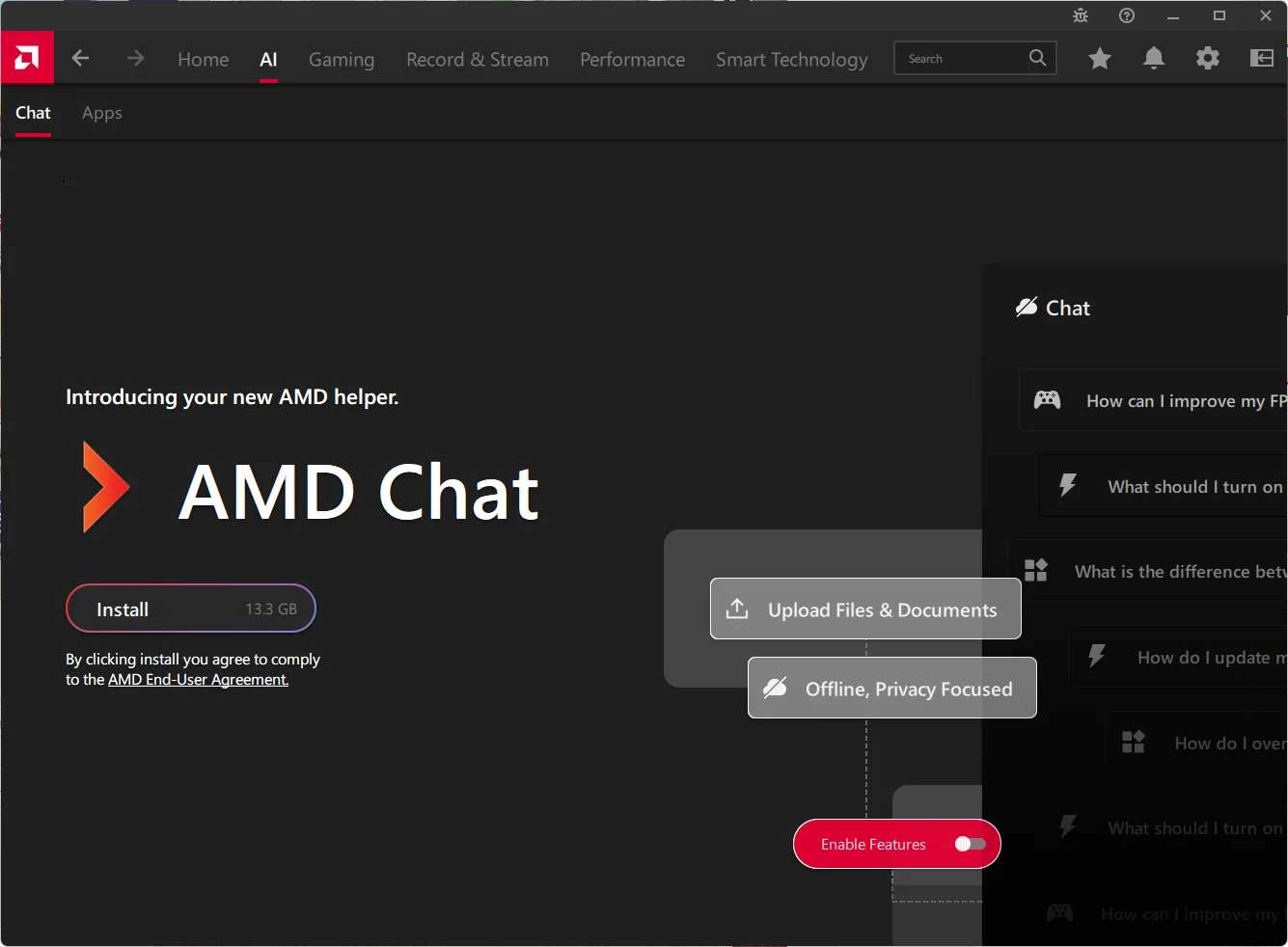Open Record & Stream tab

[478, 60]
